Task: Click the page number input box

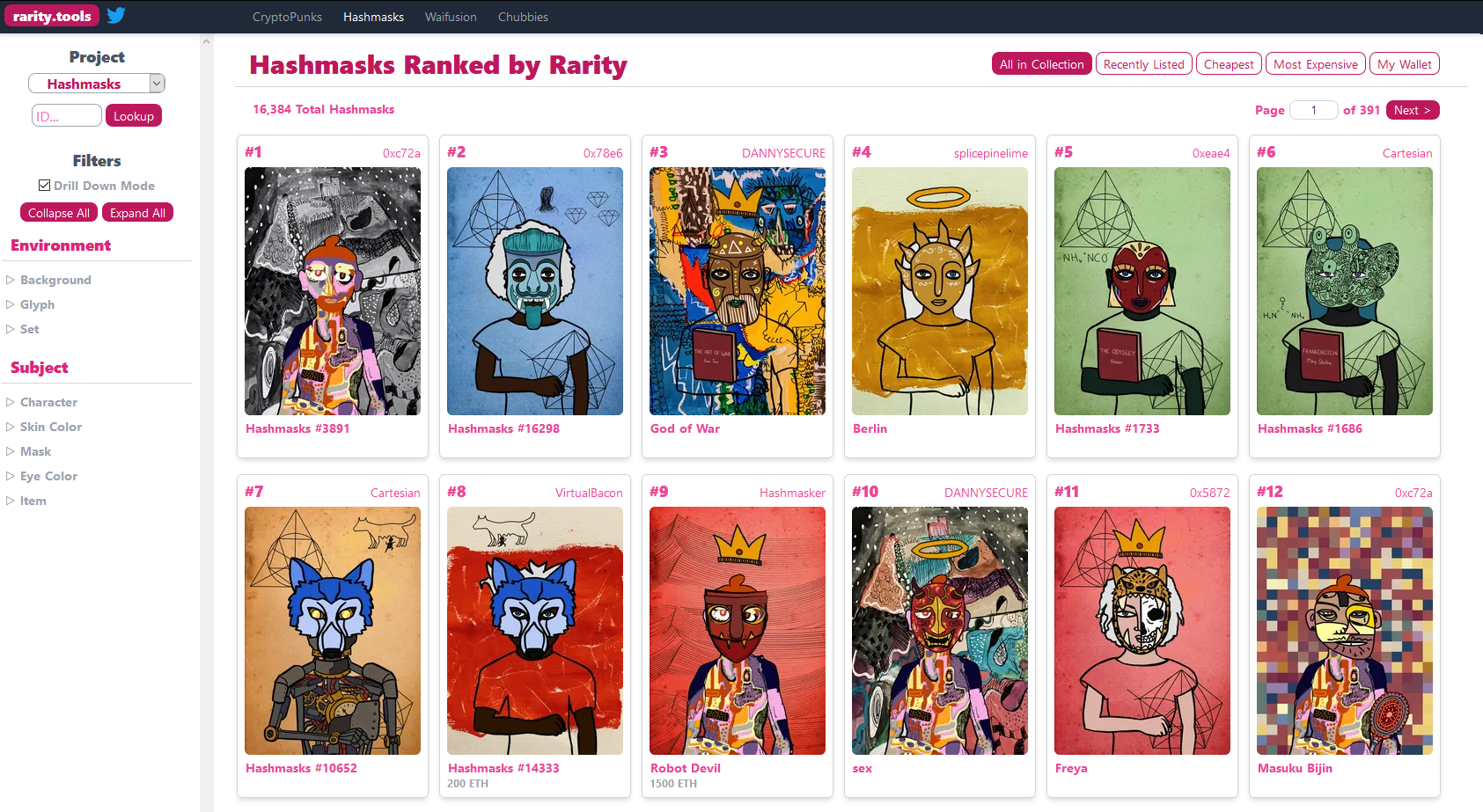Action: pyautogui.click(x=1314, y=110)
